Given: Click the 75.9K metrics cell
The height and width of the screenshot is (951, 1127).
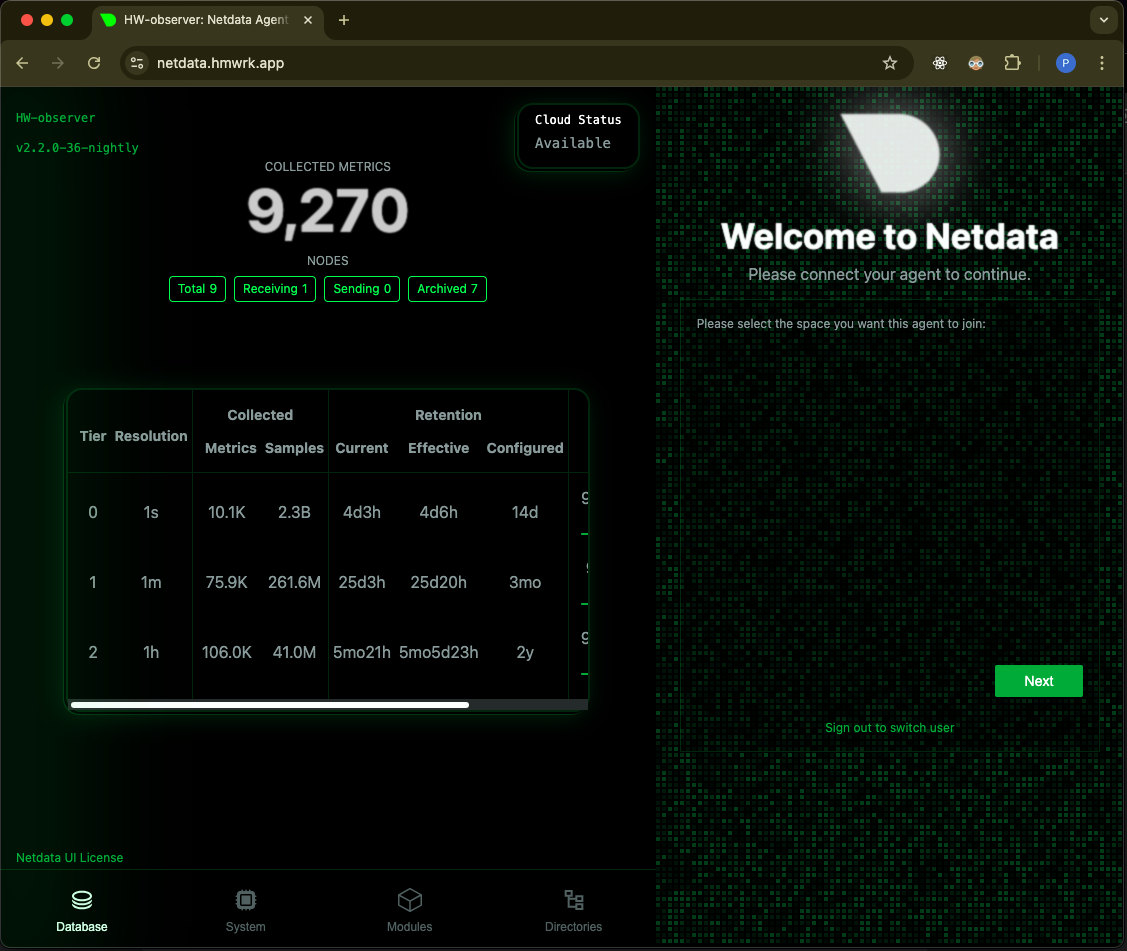Looking at the screenshot, I should [226, 582].
